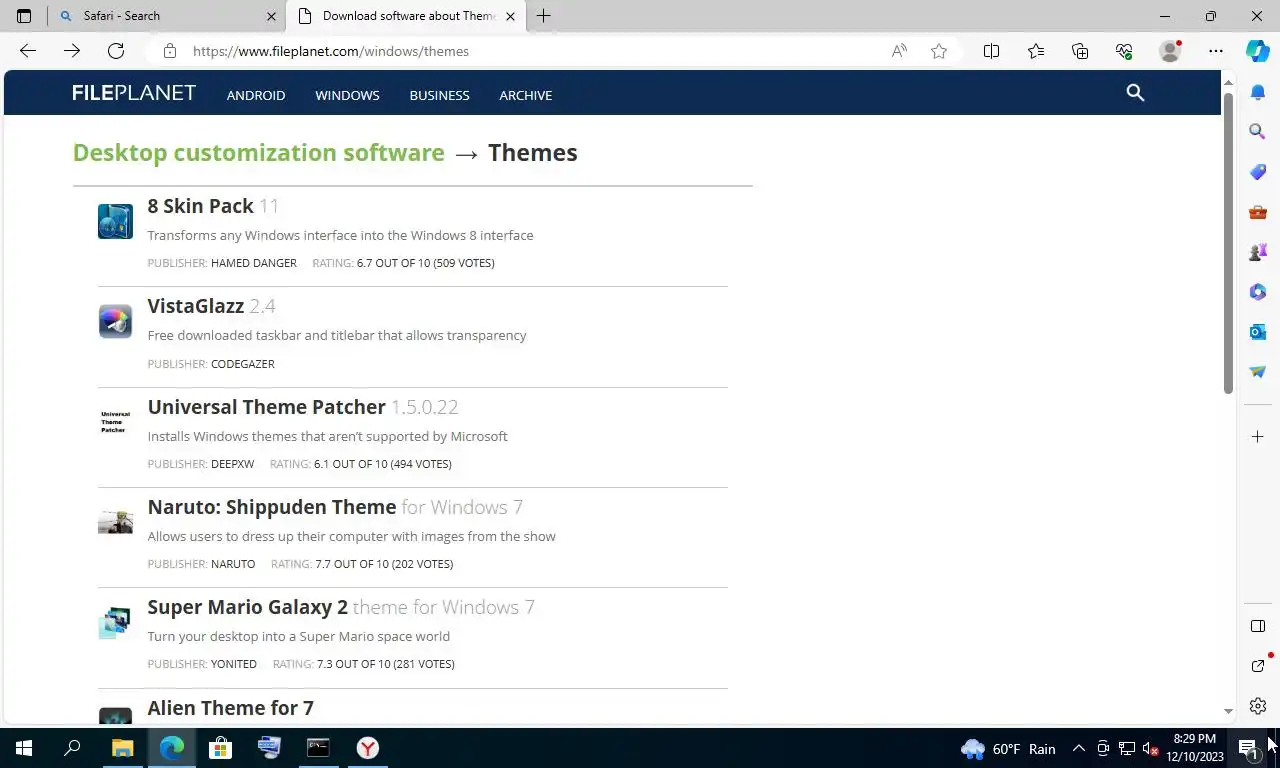Click the CODEGAZER publisher text
1280x768 pixels.
243,364
